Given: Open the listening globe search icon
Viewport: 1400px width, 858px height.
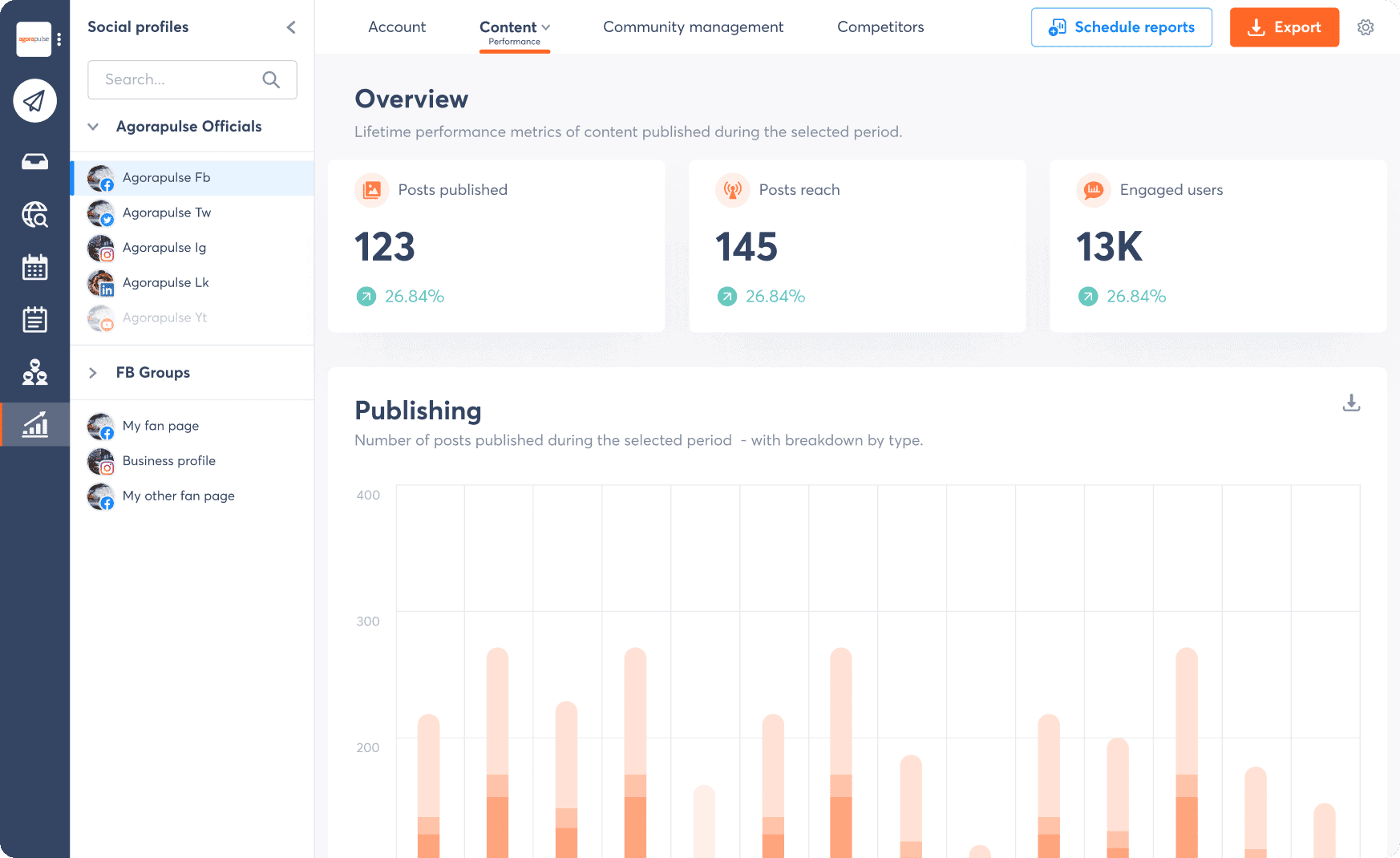Looking at the screenshot, I should pos(34,215).
